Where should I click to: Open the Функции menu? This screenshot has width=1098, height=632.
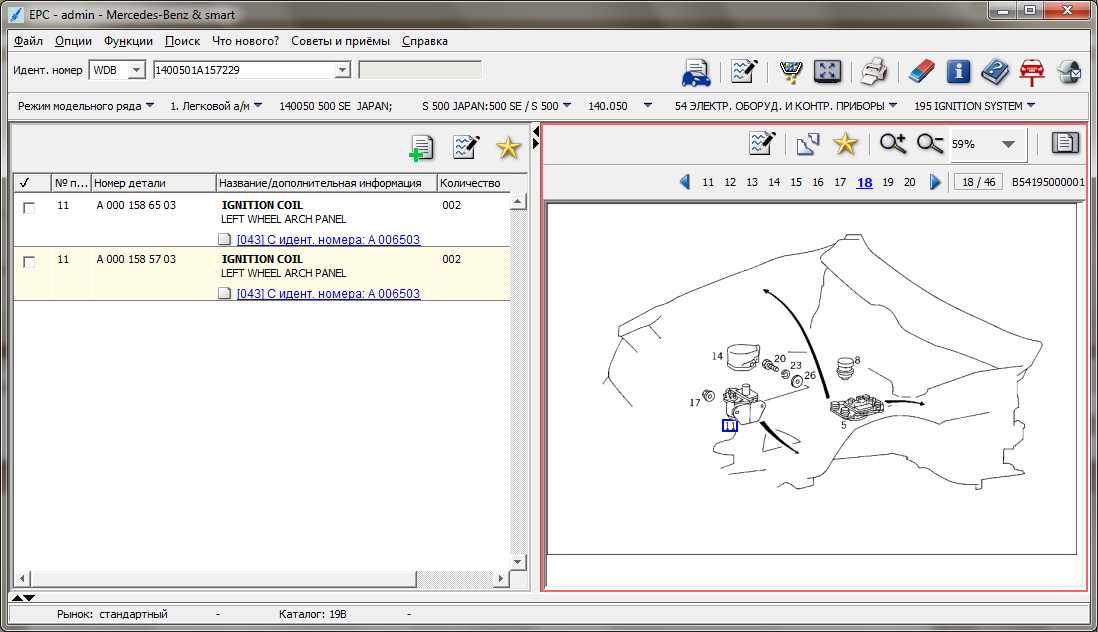(128, 41)
